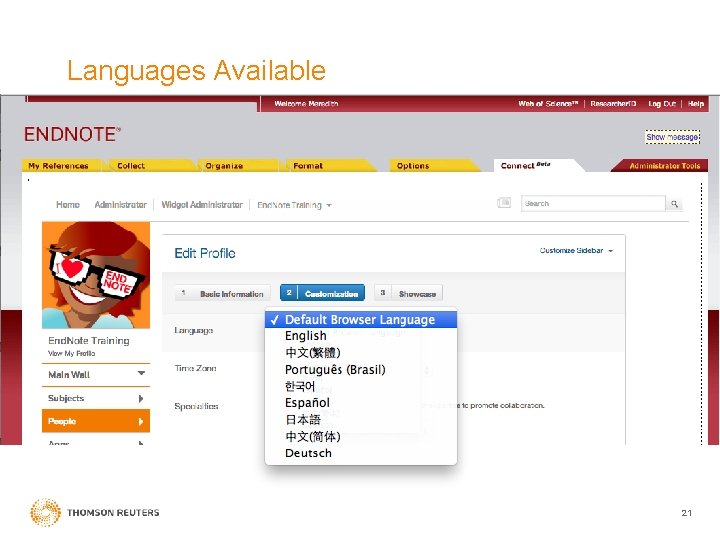Choose Português (Brasil) language option

point(361,369)
